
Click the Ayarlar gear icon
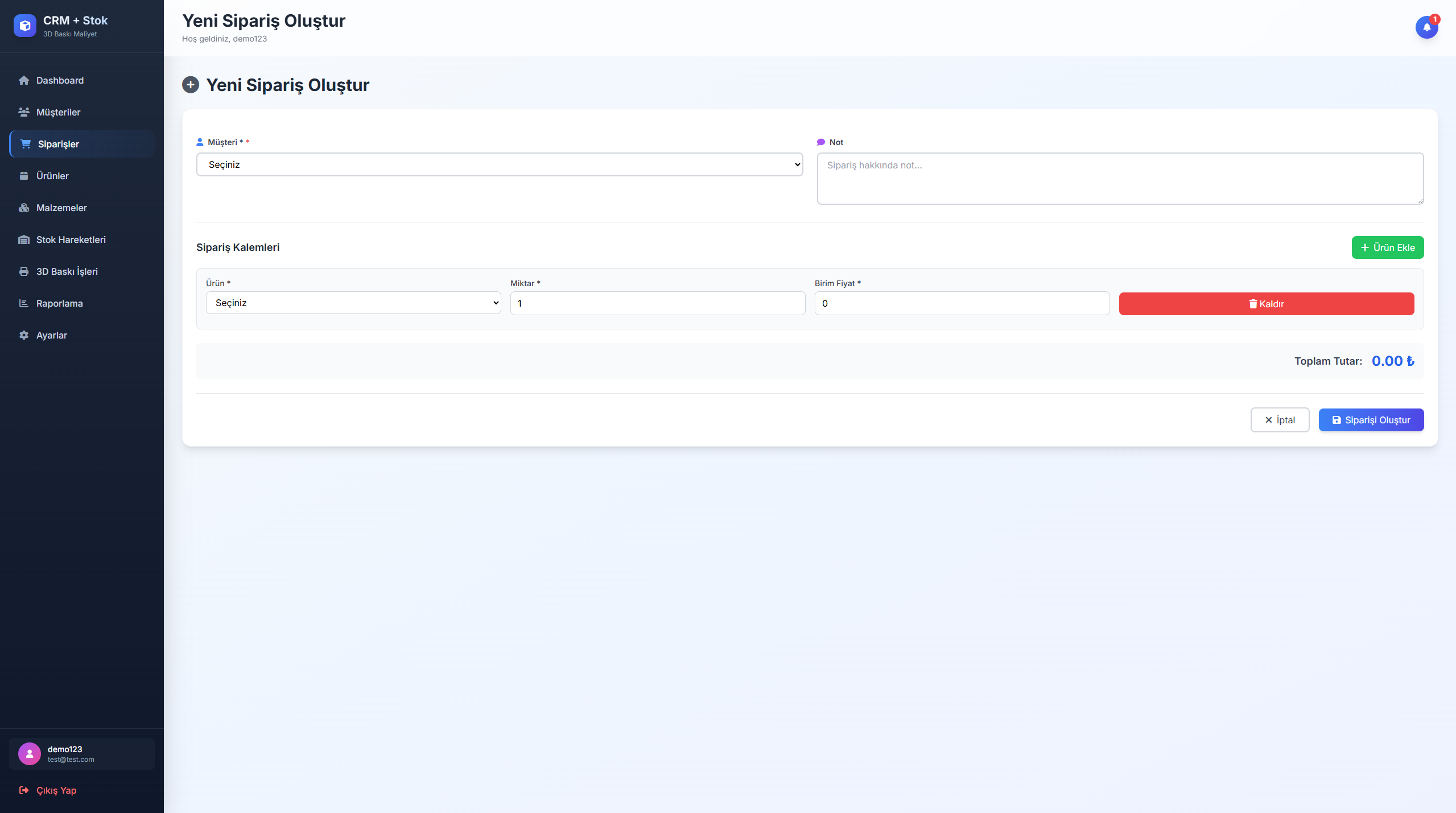pyautogui.click(x=24, y=335)
